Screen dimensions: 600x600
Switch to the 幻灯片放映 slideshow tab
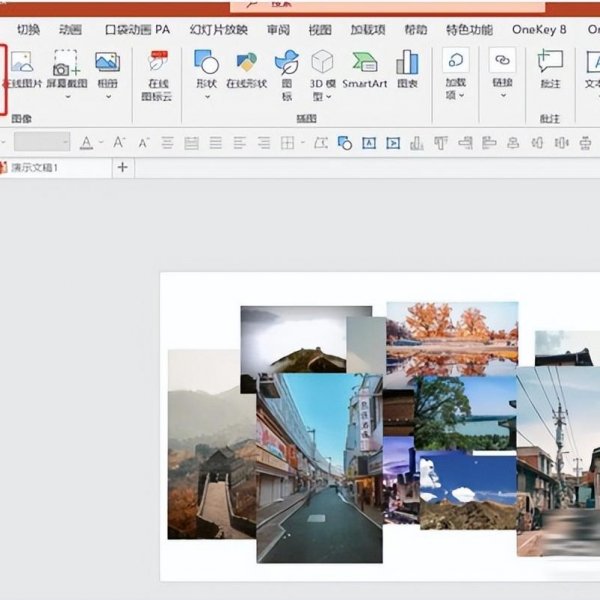click(x=218, y=29)
